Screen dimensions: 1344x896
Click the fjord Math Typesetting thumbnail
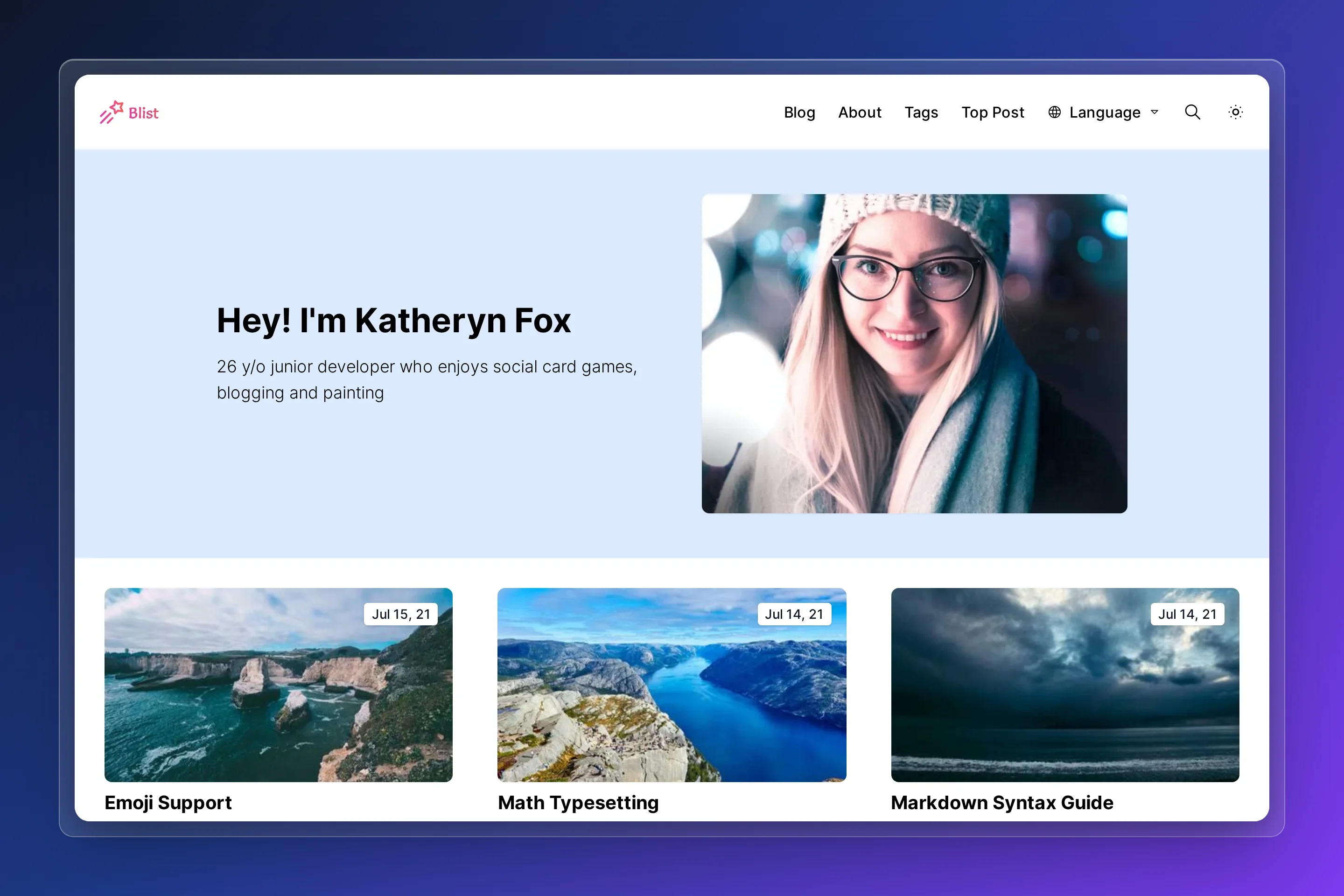pyautogui.click(x=672, y=685)
